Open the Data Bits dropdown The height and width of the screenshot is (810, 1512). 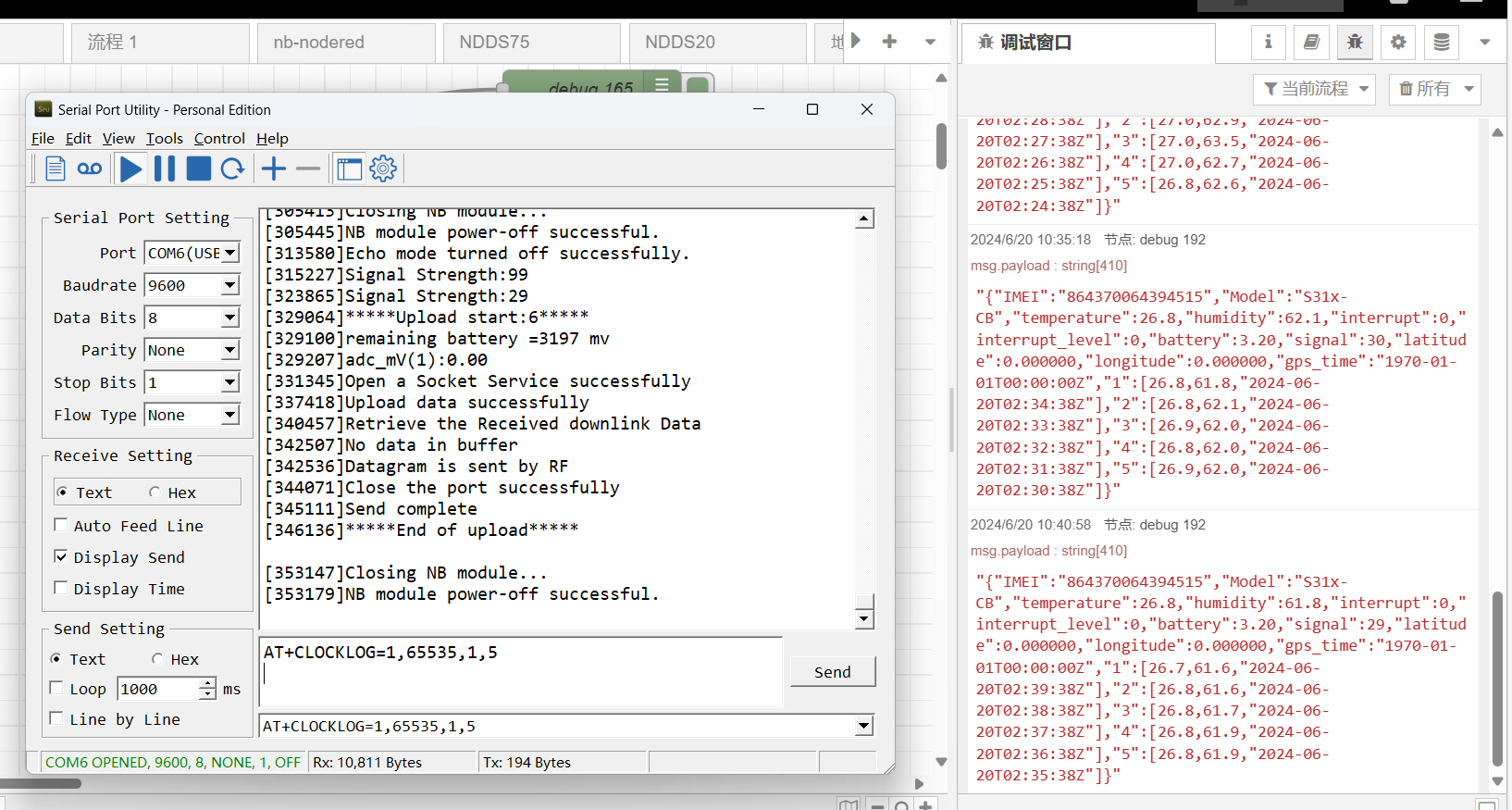click(230, 318)
